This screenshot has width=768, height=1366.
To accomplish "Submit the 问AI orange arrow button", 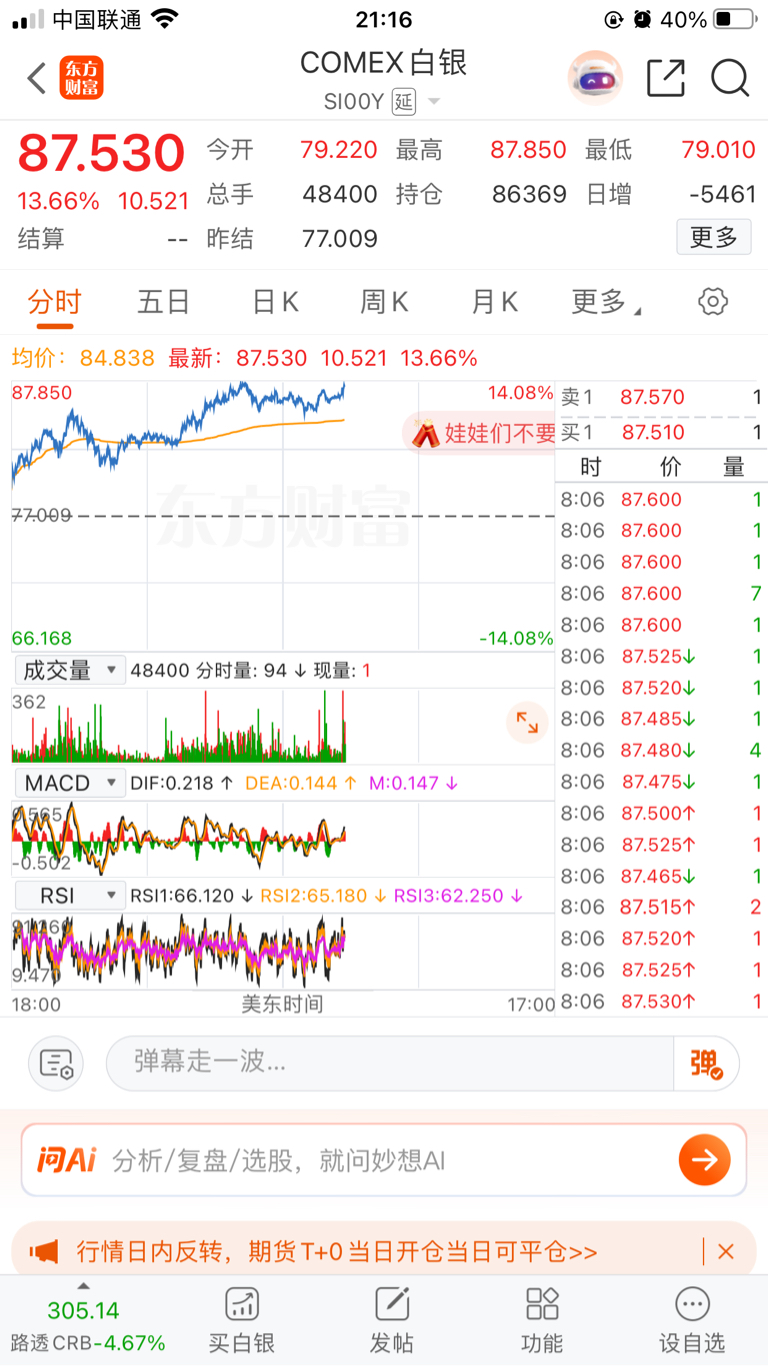I will [x=704, y=1160].
